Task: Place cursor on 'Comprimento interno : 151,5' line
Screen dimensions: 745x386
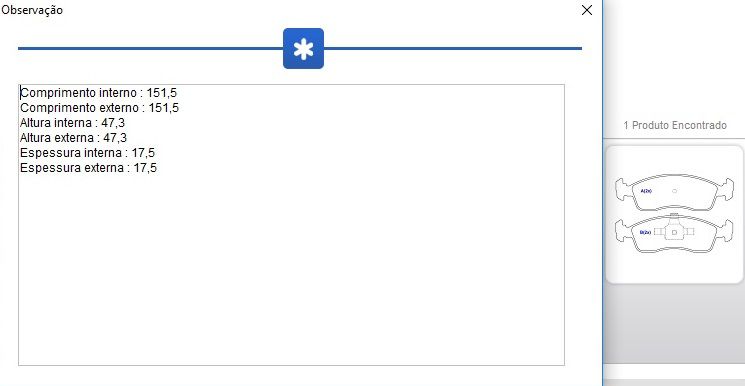Action: coord(98,93)
